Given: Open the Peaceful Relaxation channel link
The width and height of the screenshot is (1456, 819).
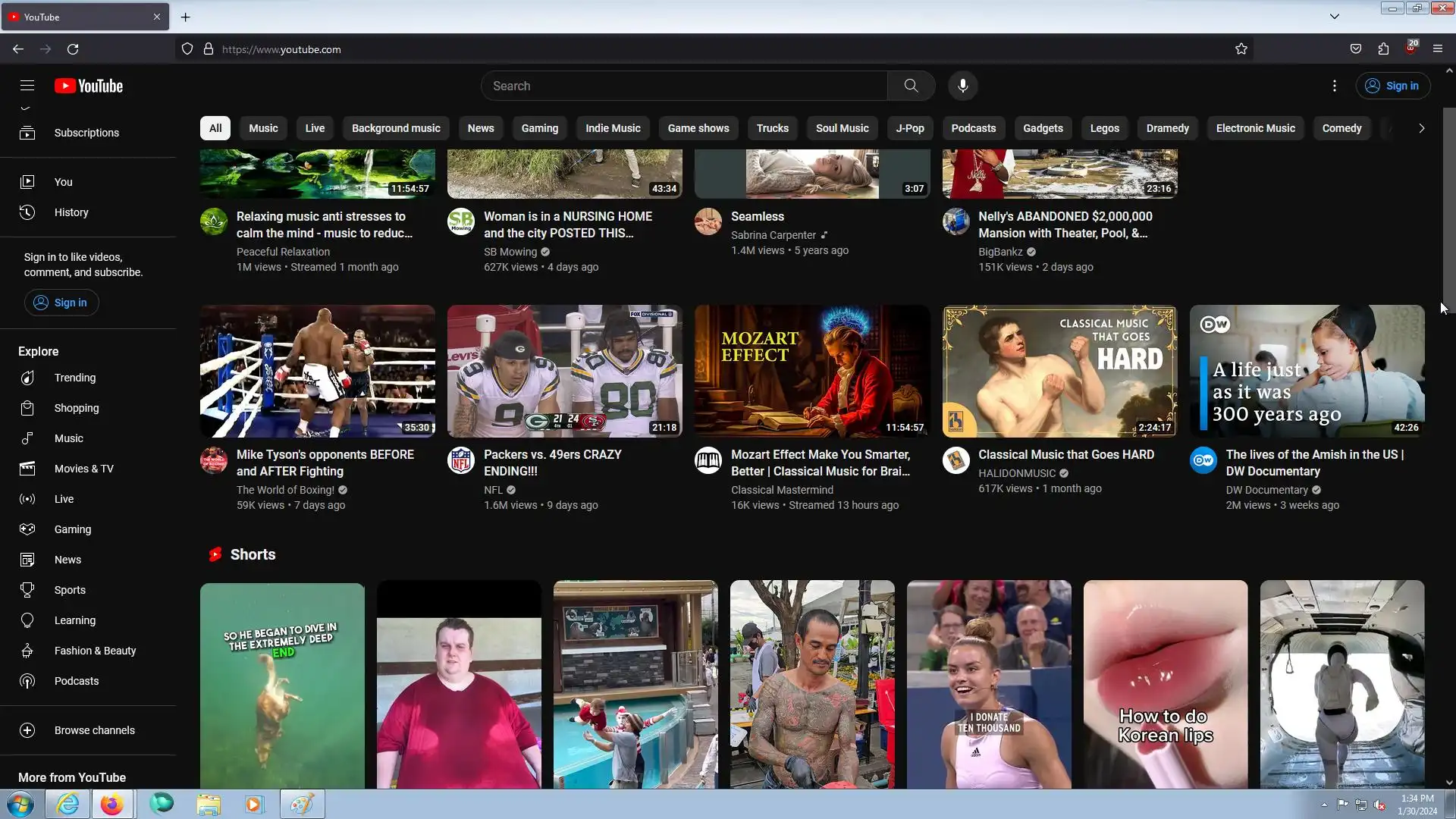Looking at the screenshot, I should [283, 252].
